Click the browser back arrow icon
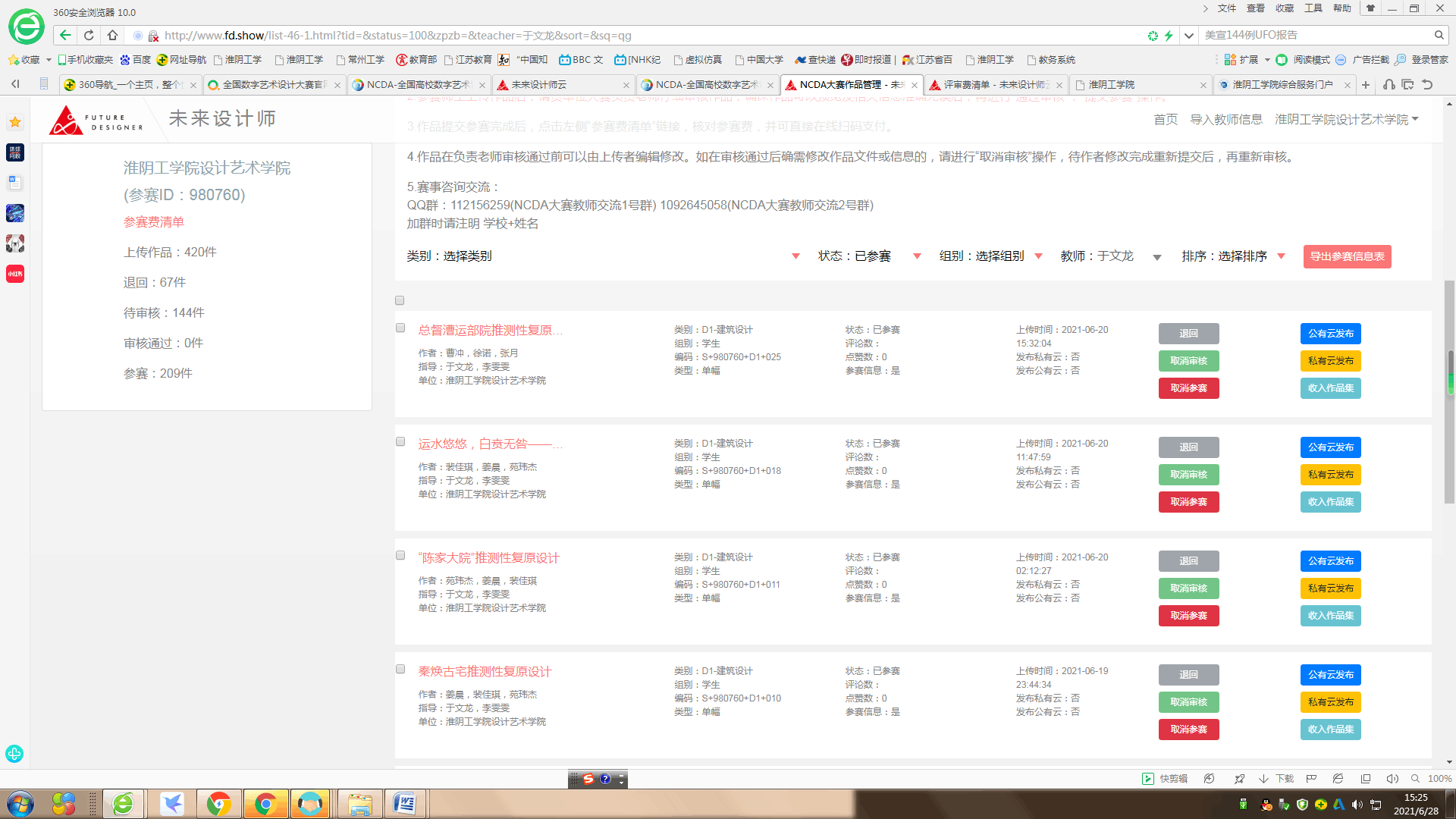Viewport: 1456px width, 819px height. (x=65, y=35)
